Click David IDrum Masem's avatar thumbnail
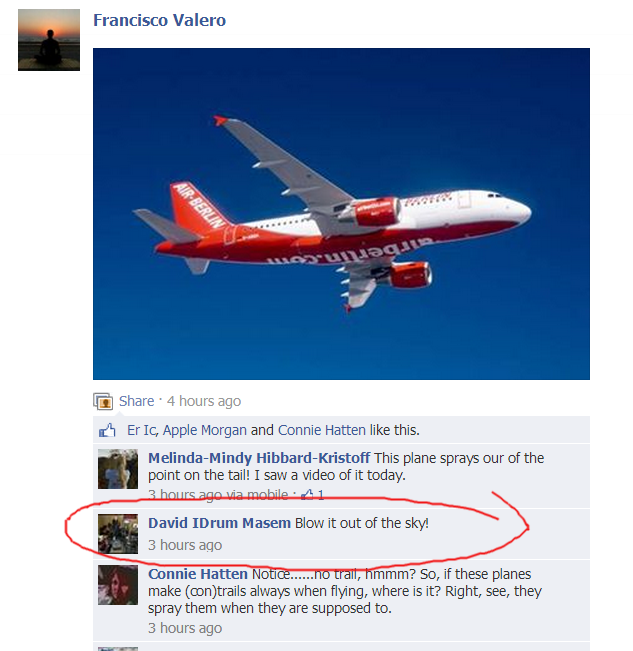The image size is (633, 651). (x=118, y=534)
